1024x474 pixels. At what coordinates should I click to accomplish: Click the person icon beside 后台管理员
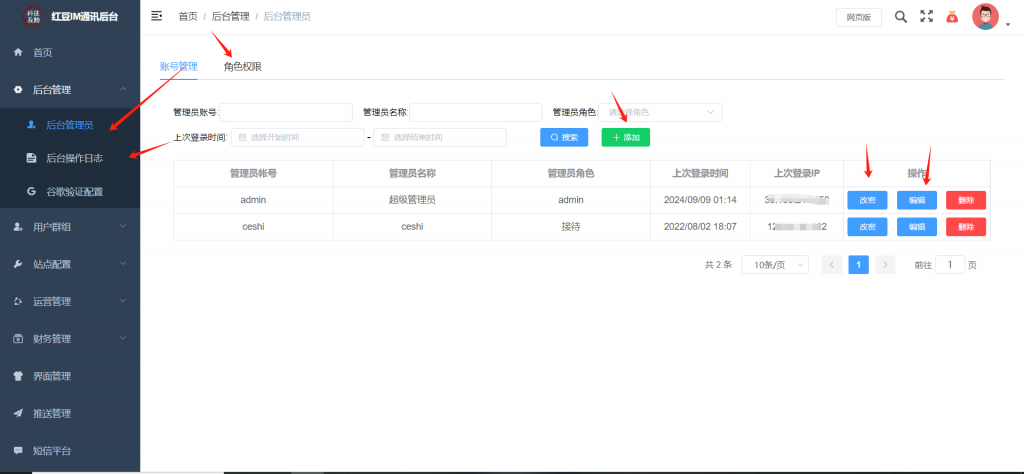(31, 124)
